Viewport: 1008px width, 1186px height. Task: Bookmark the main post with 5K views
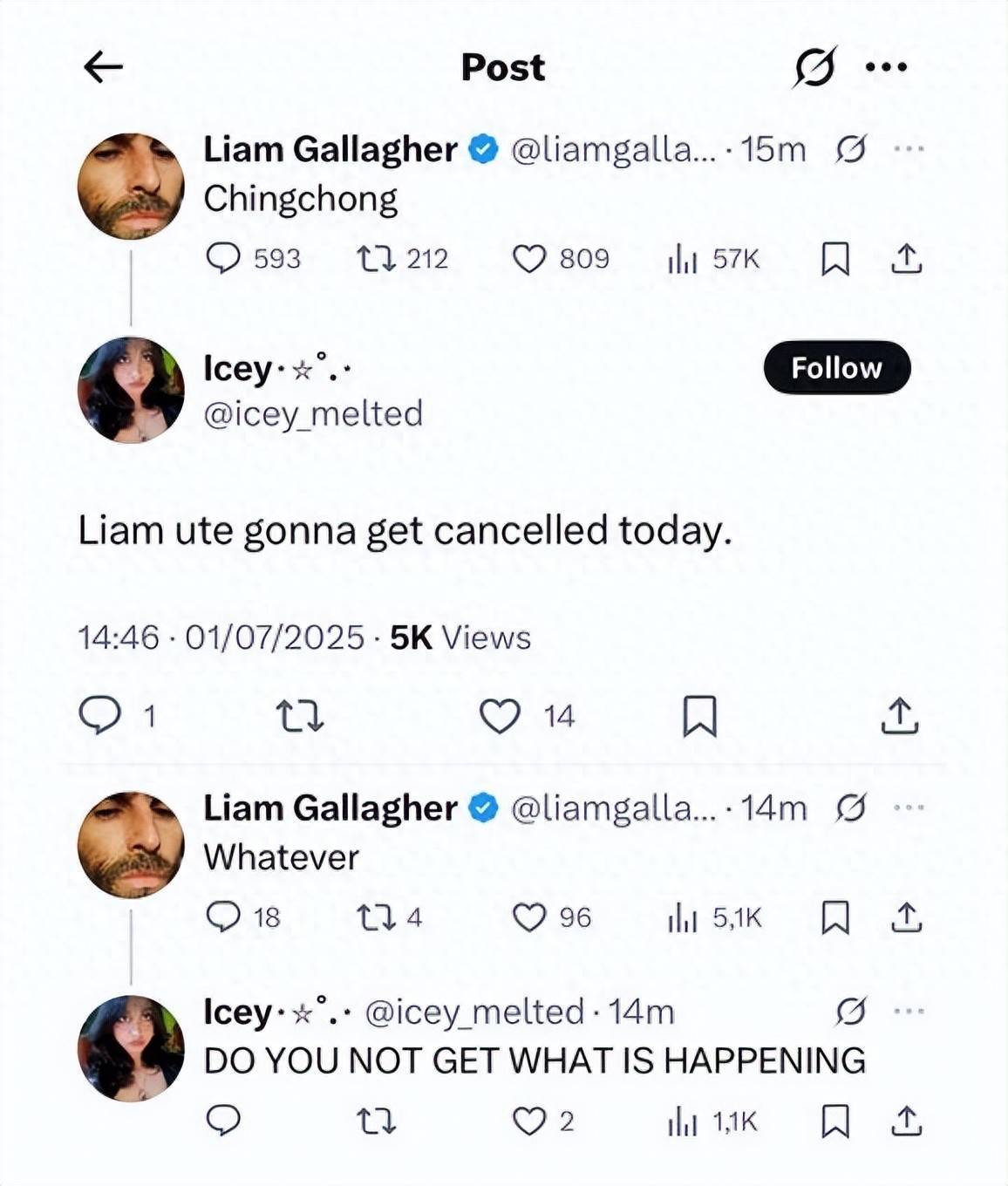click(x=699, y=716)
